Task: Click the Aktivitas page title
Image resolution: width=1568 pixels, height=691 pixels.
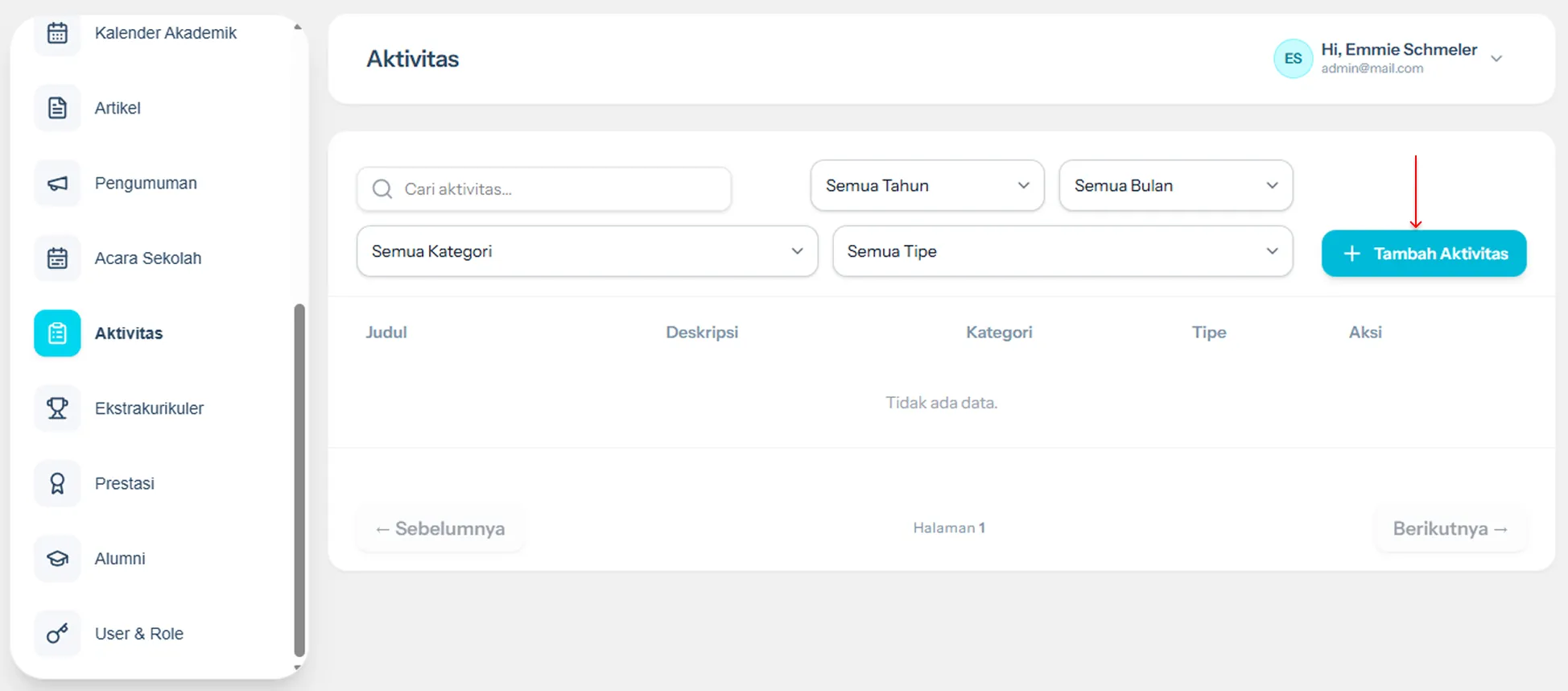Action: pyautogui.click(x=413, y=59)
